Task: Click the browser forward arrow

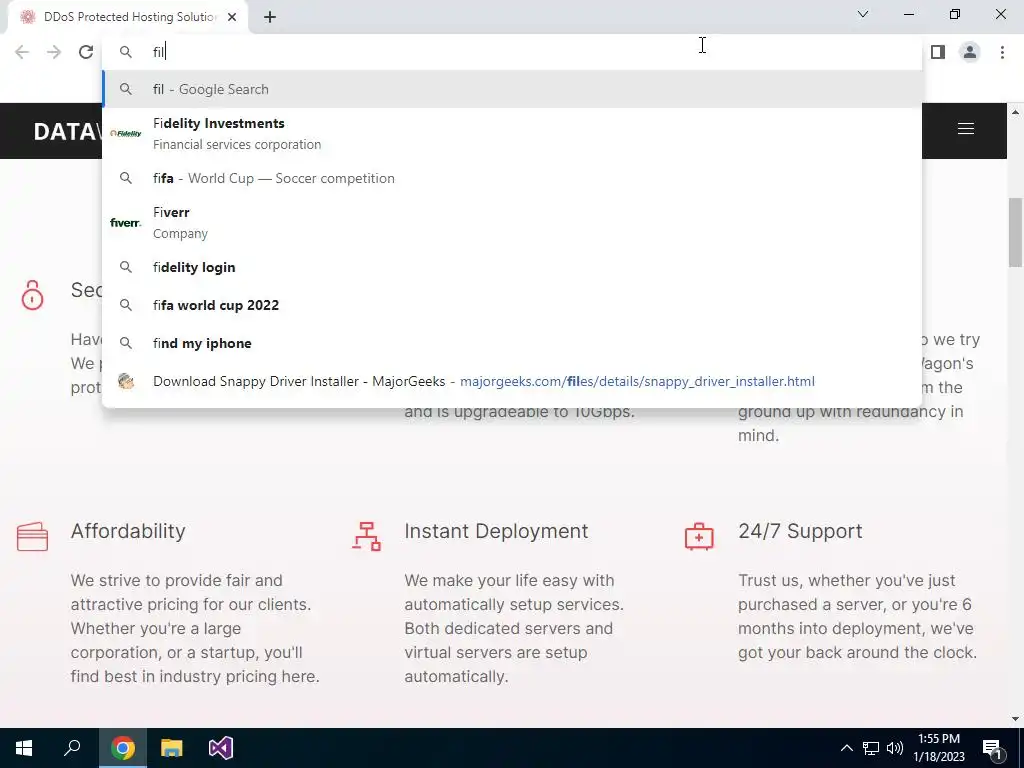Action: pyautogui.click(x=54, y=52)
